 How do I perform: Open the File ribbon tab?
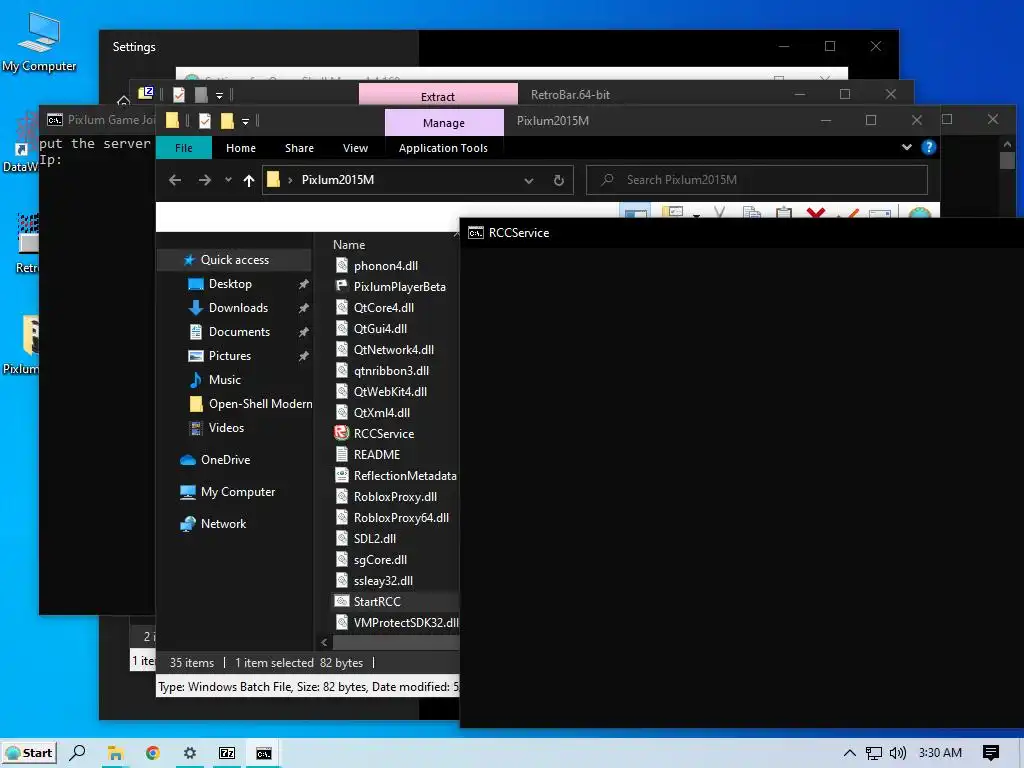pos(184,148)
